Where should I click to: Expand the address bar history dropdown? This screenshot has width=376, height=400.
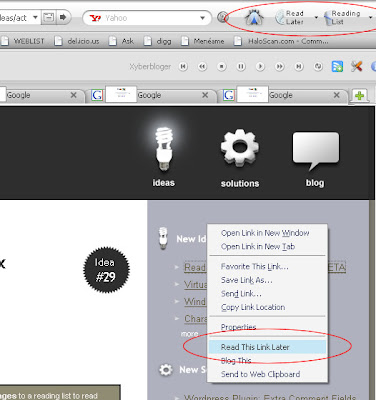pos(35,17)
